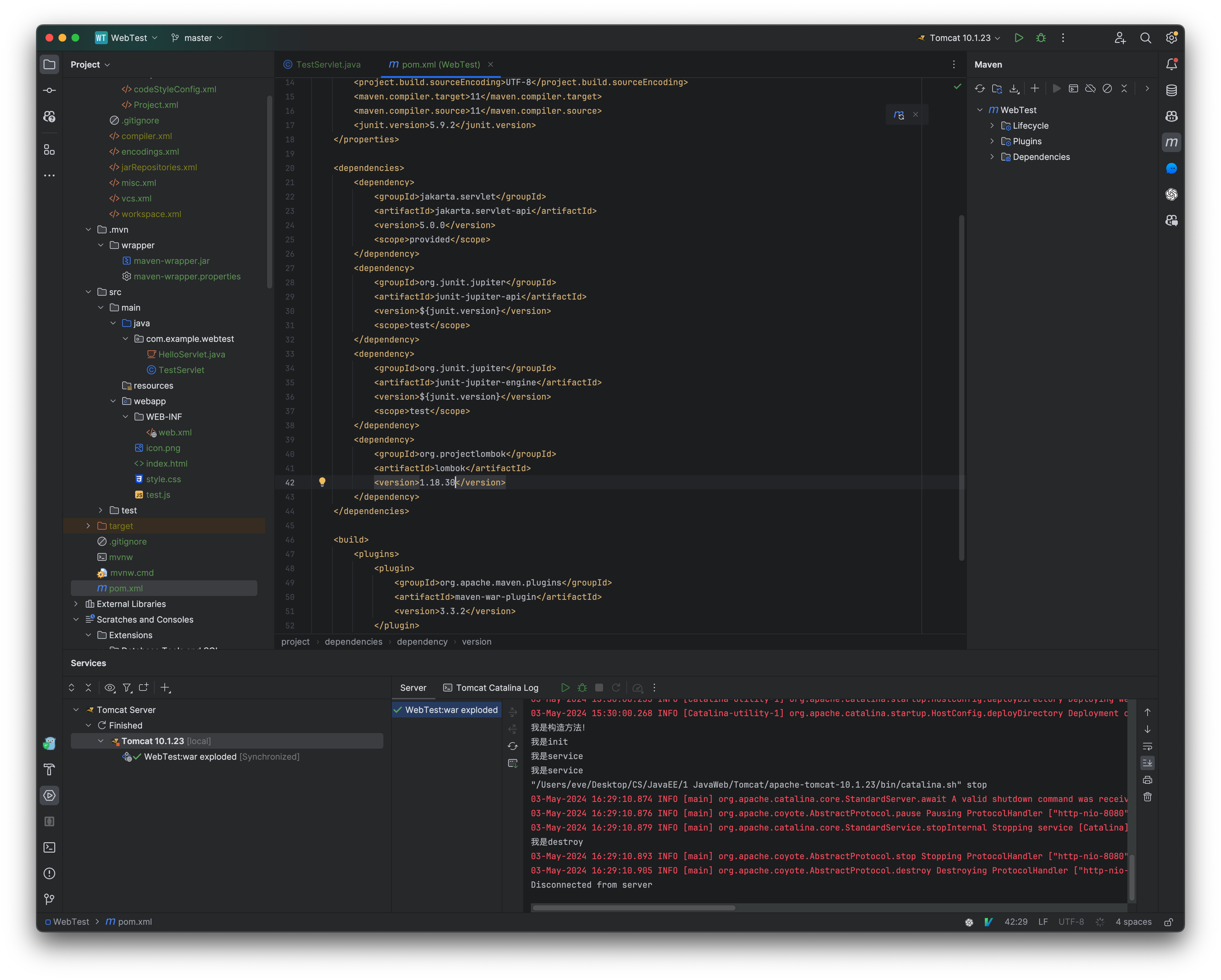The height and width of the screenshot is (980, 1221).
Task: Select the Server tab in Services panel
Action: coord(413,687)
